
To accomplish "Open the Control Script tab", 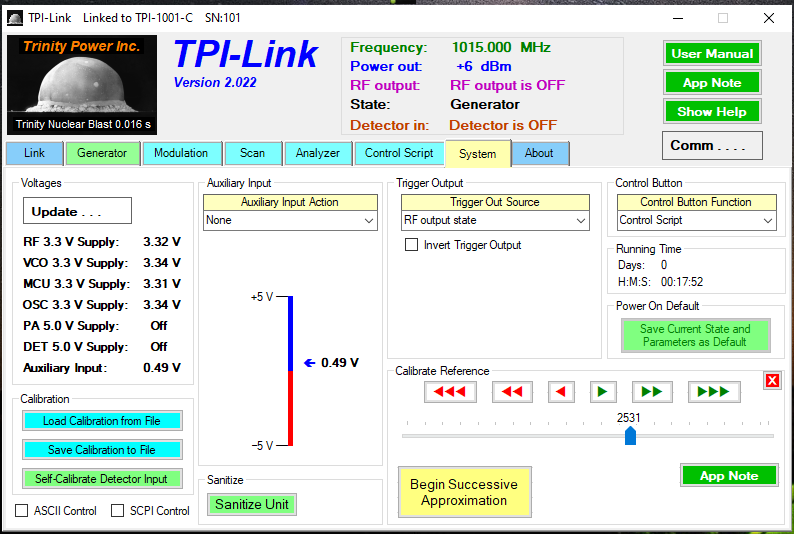I will [x=399, y=153].
